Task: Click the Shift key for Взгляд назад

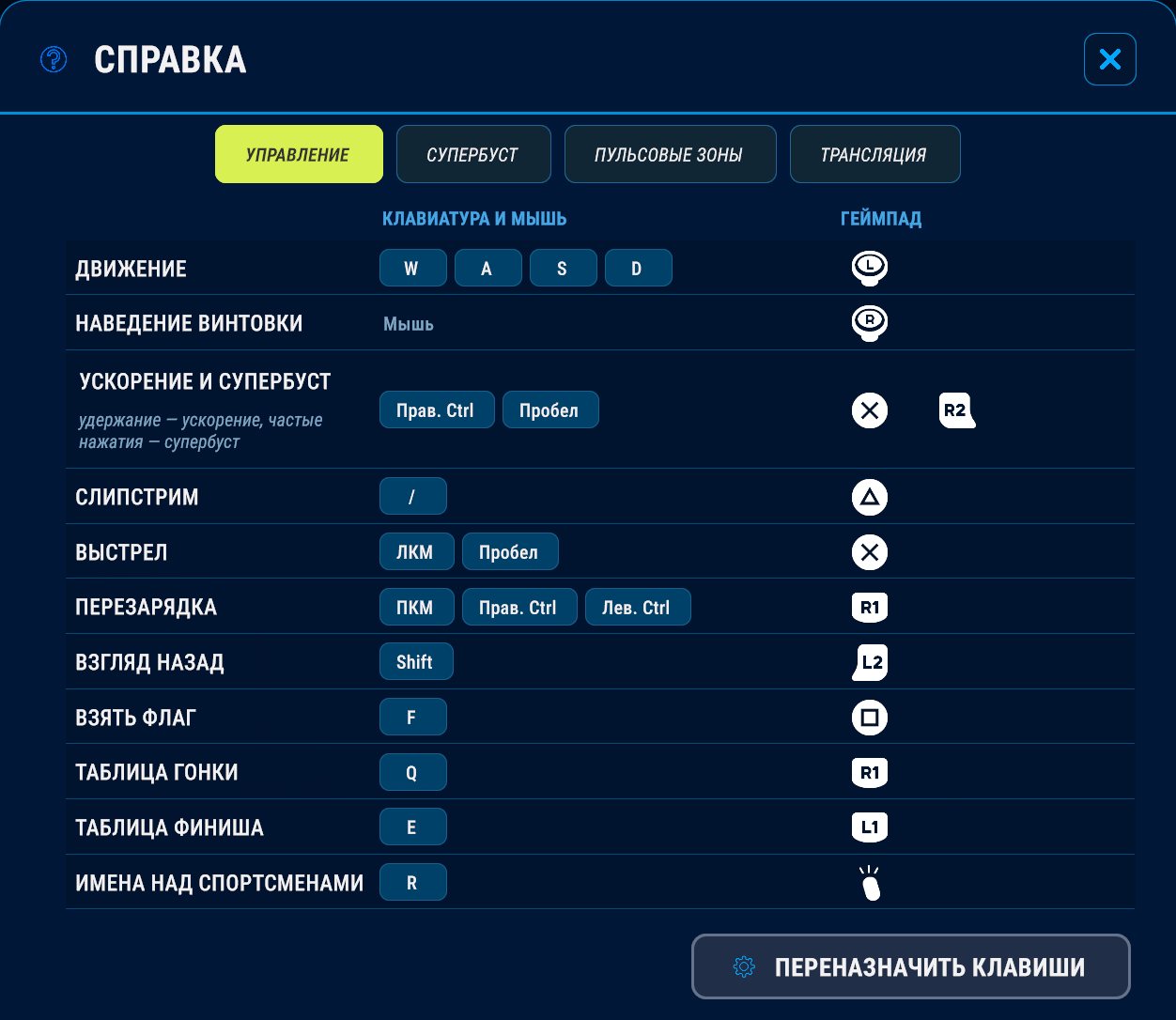Action: [416, 661]
